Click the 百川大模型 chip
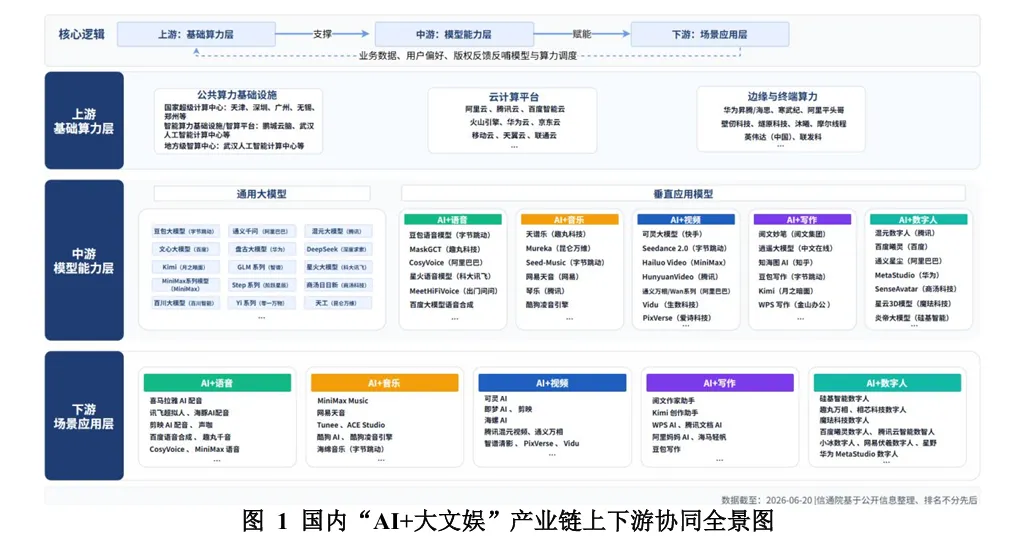The width and height of the screenshot is (1015, 555). pos(184,302)
